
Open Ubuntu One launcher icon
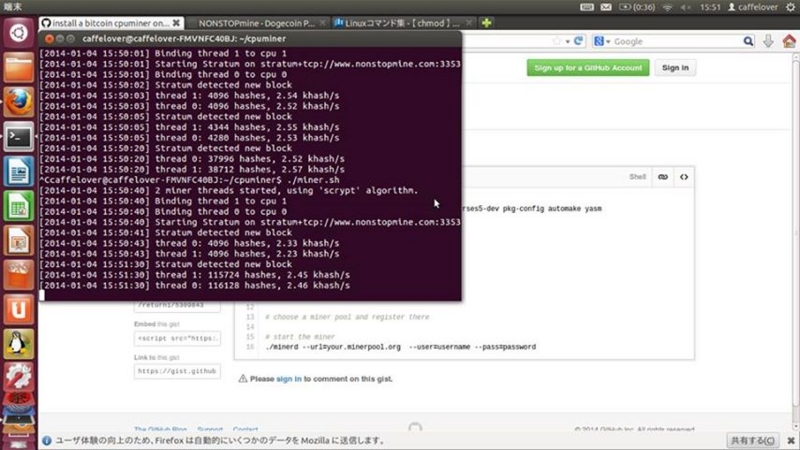coord(18,309)
